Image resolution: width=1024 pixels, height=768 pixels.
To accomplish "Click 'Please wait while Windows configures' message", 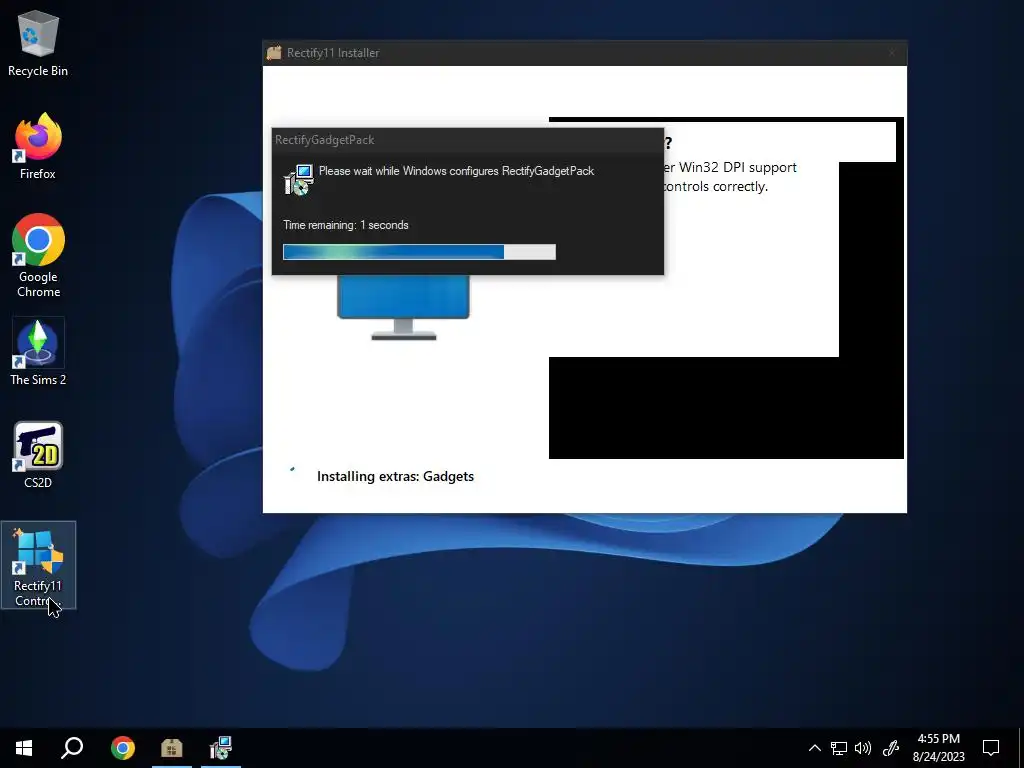I will coord(456,171).
